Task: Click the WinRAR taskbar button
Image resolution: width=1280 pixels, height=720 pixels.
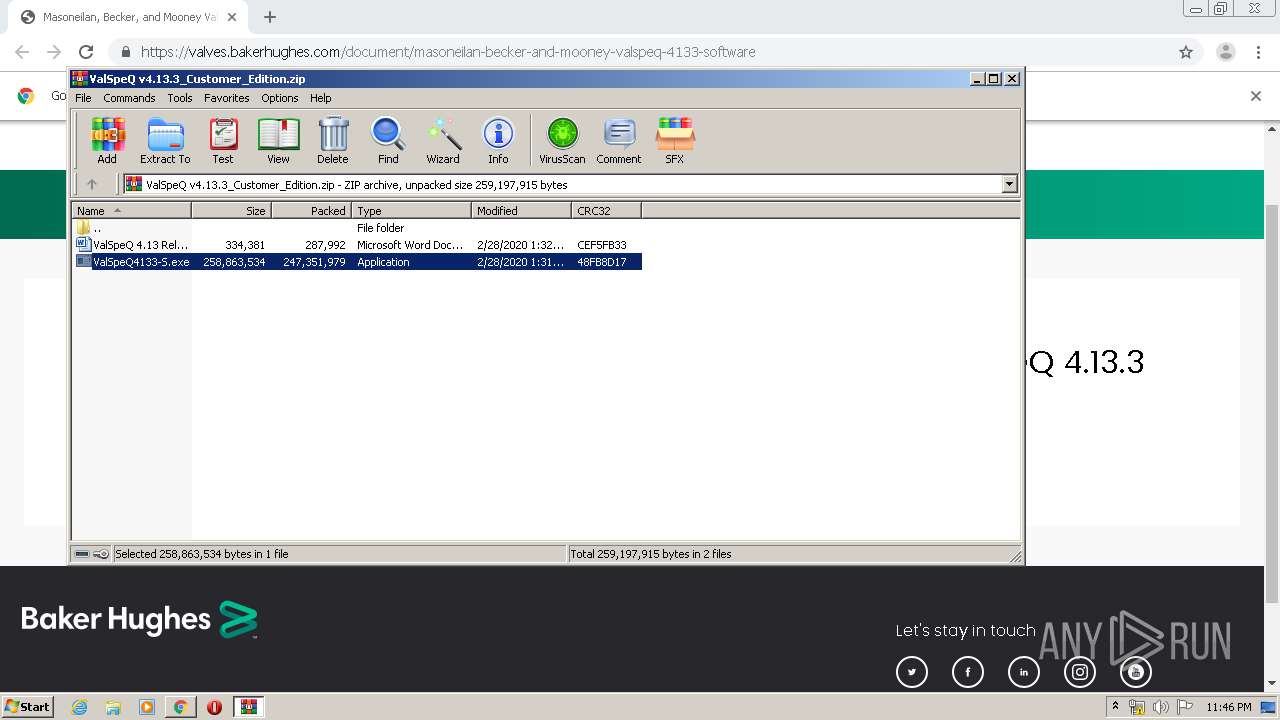Action: tap(248, 707)
